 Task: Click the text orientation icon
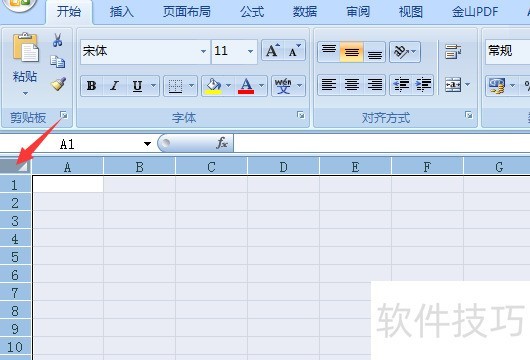[x=401, y=52]
